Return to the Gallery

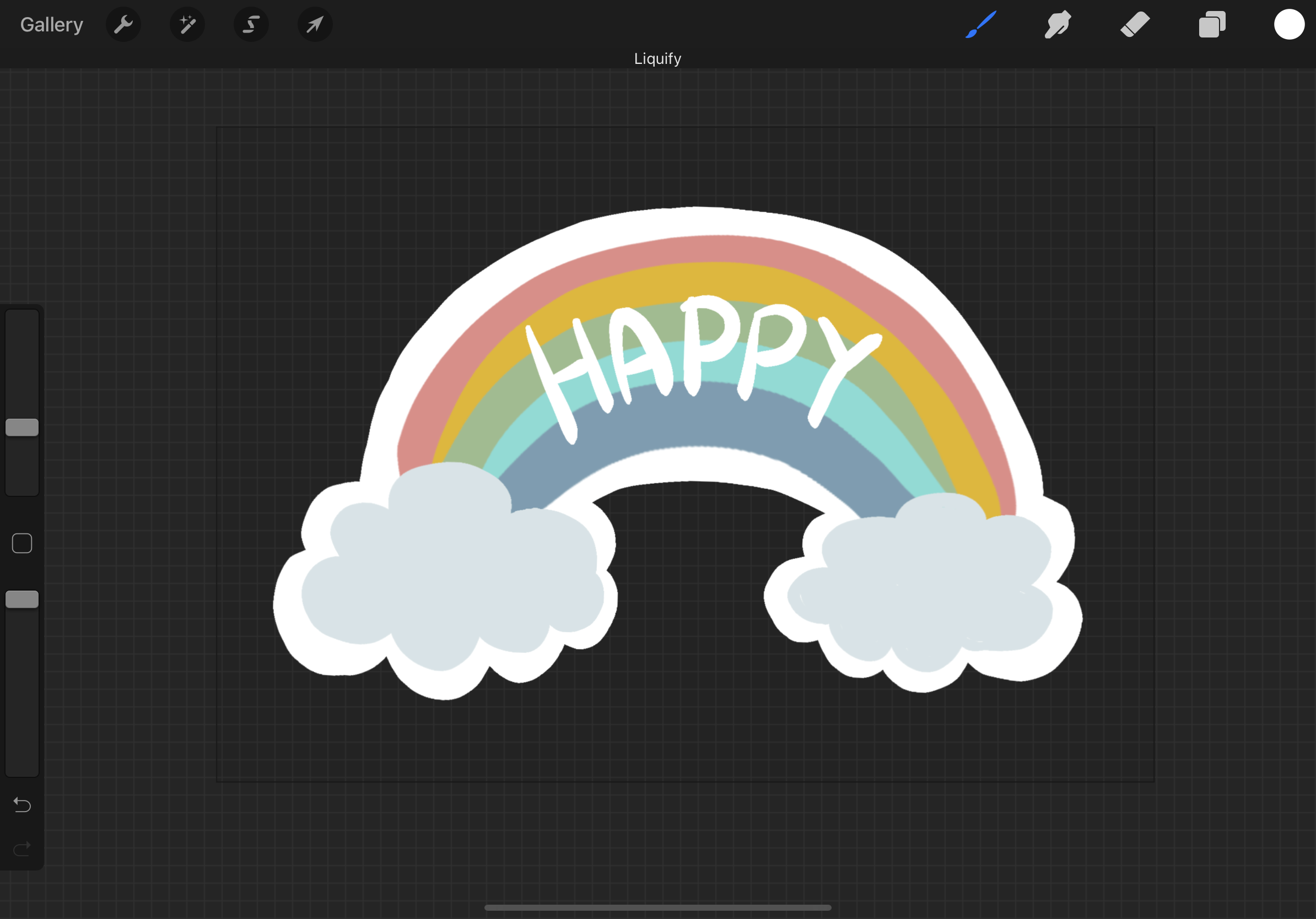click(51, 24)
